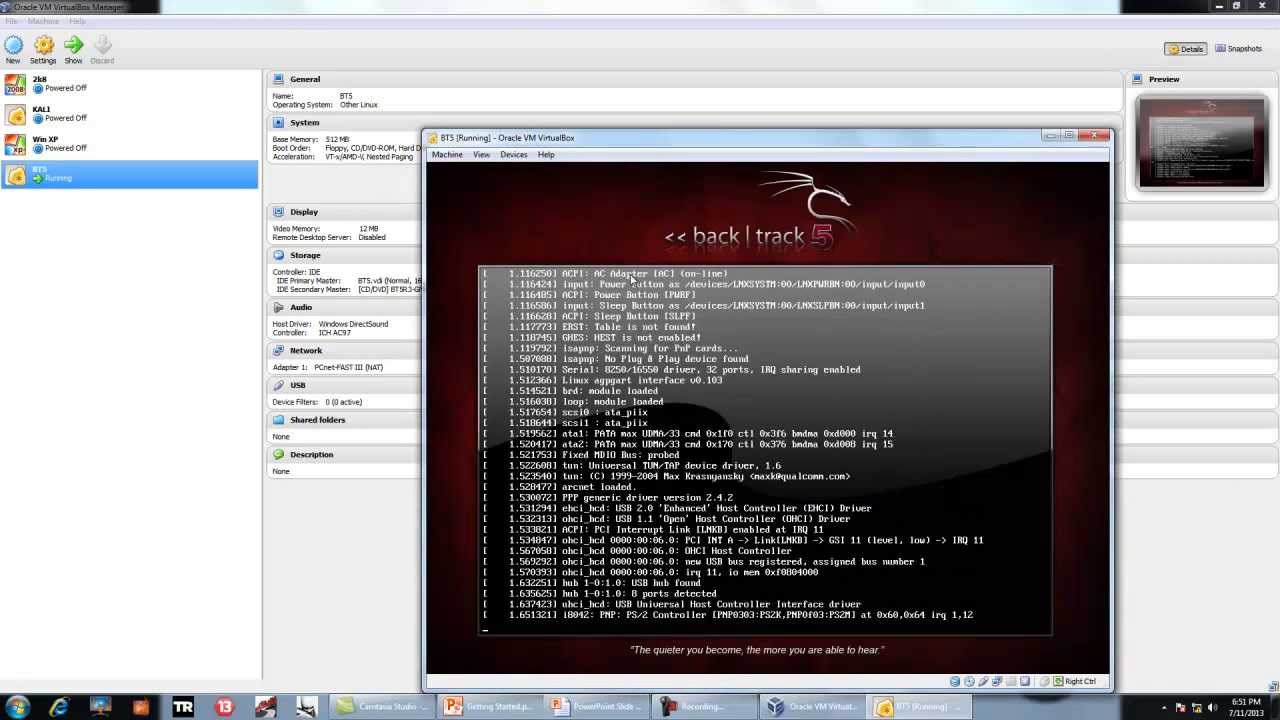The height and width of the screenshot is (720, 1280).
Task: Open the Machine menu in the BT5 window
Action: click(x=447, y=155)
